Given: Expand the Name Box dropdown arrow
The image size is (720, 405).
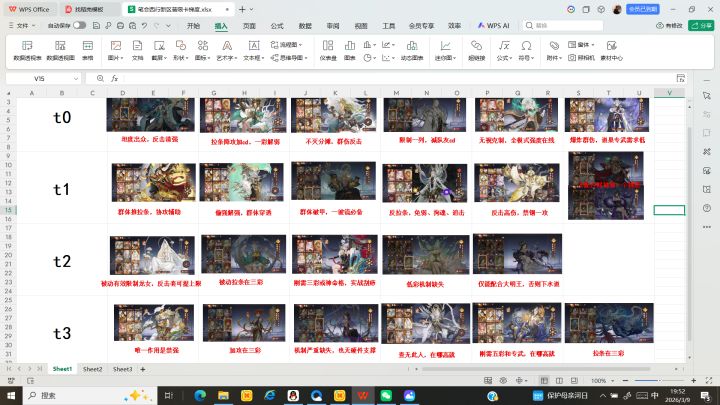Looking at the screenshot, I should (x=76, y=79).
